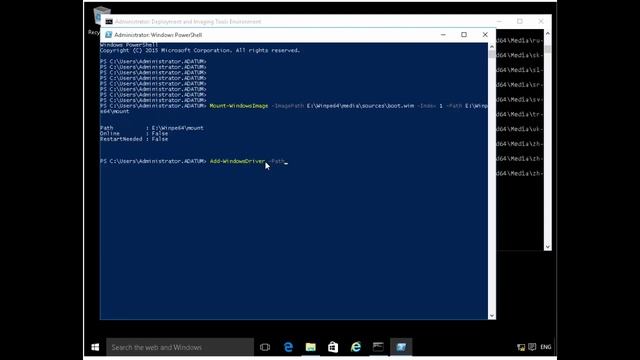This screenshot has height=360, width=640.
Task: Minimize the Deployment and Imaging Tools window
Action: [499, 21]
